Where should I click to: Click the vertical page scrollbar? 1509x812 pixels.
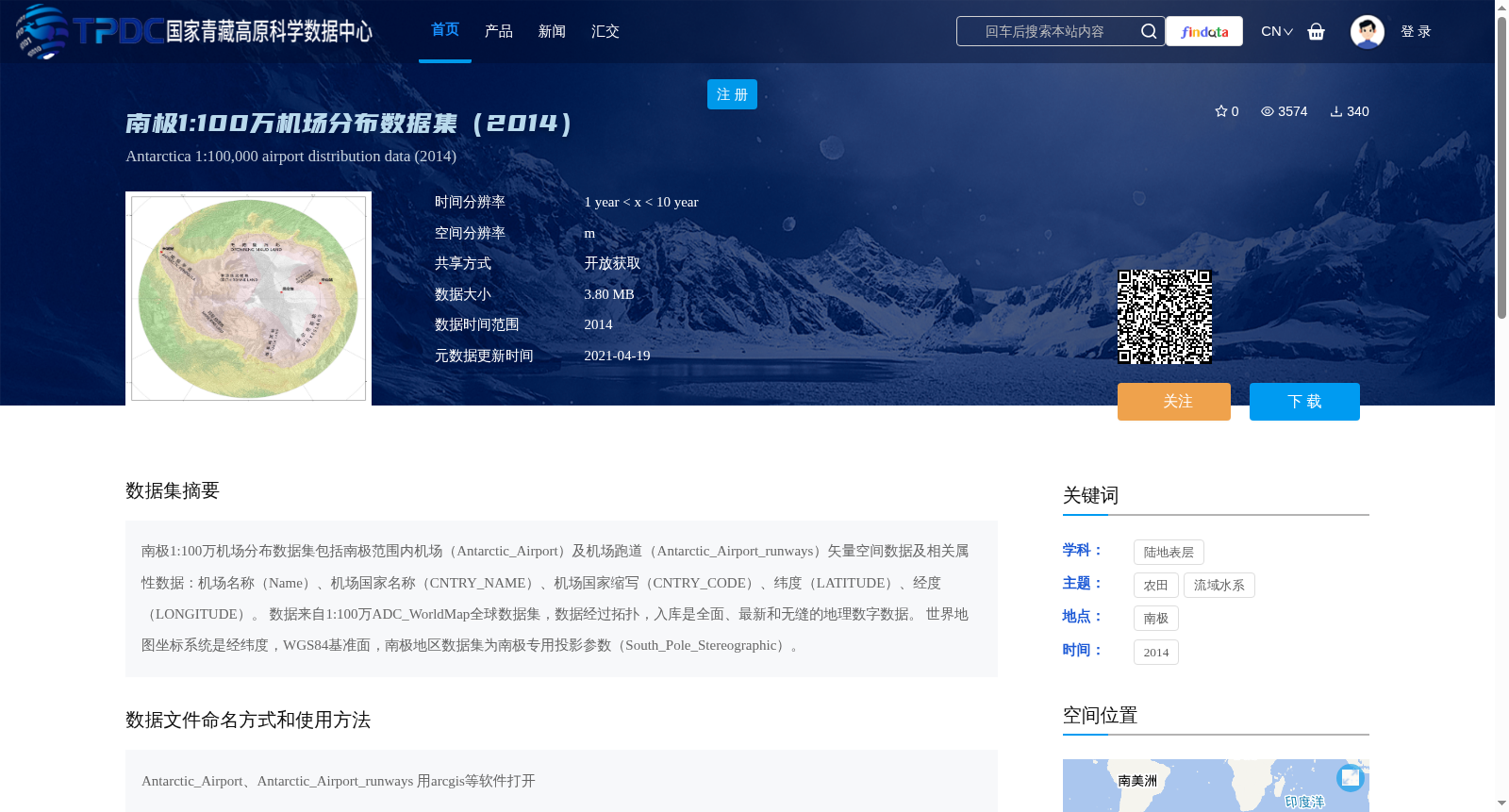1501,170
